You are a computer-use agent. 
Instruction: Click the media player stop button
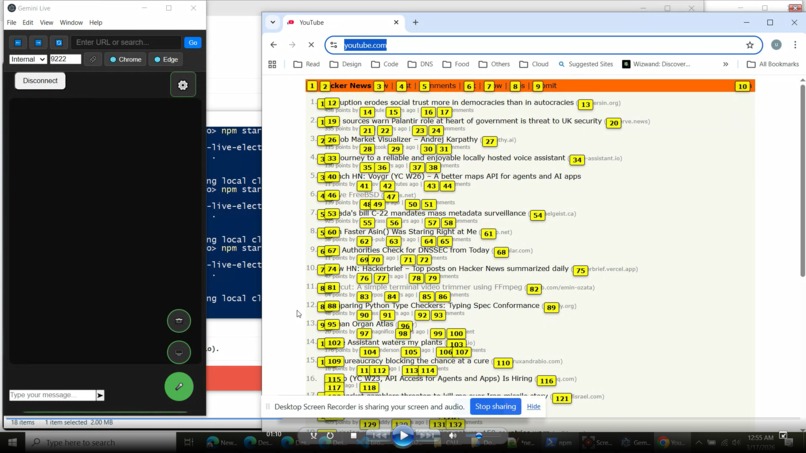click(x=353, y=436)
